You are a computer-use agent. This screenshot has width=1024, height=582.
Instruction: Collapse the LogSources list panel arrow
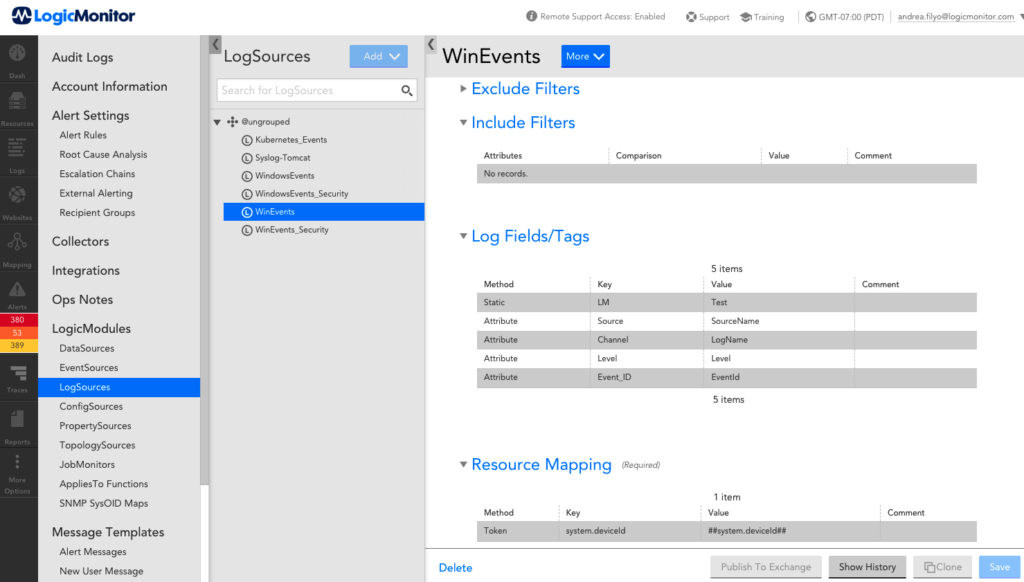point(431,44)
